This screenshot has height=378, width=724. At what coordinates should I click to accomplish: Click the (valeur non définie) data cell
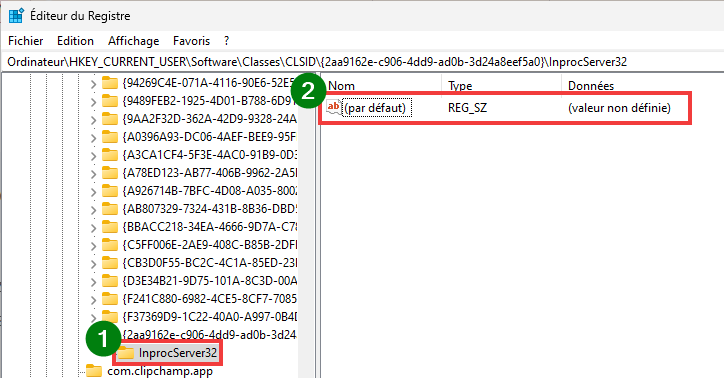point(619,108)
